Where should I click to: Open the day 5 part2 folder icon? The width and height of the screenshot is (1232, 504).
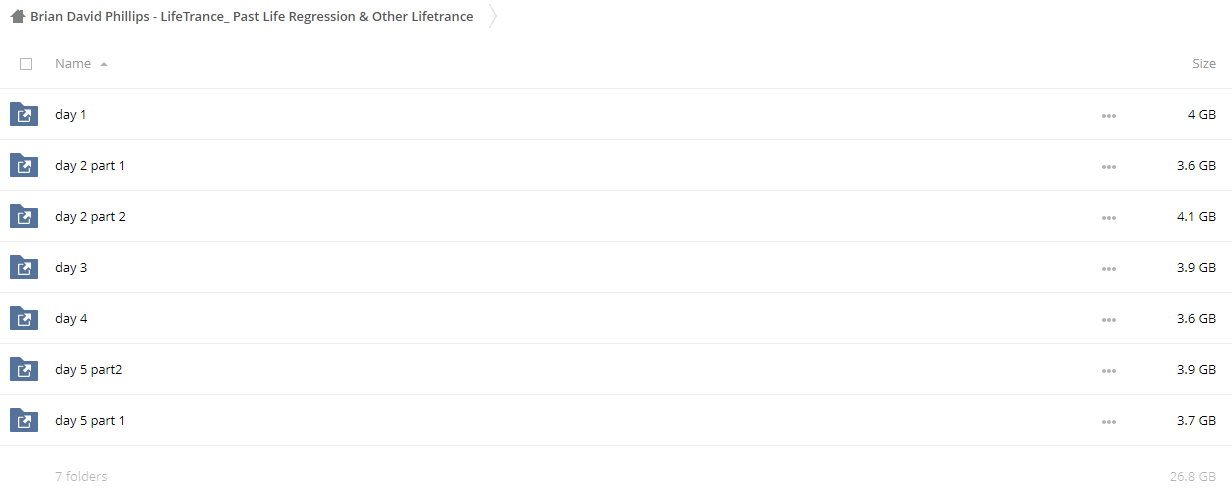click(24, 369)
